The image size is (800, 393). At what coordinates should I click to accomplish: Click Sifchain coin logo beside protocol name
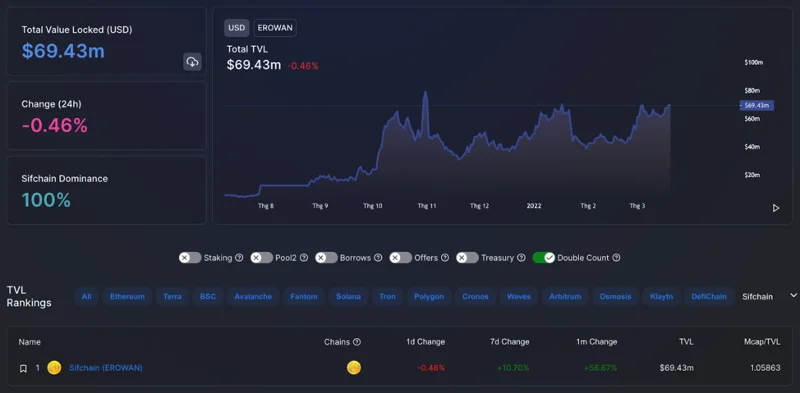[x=54, y=367]
